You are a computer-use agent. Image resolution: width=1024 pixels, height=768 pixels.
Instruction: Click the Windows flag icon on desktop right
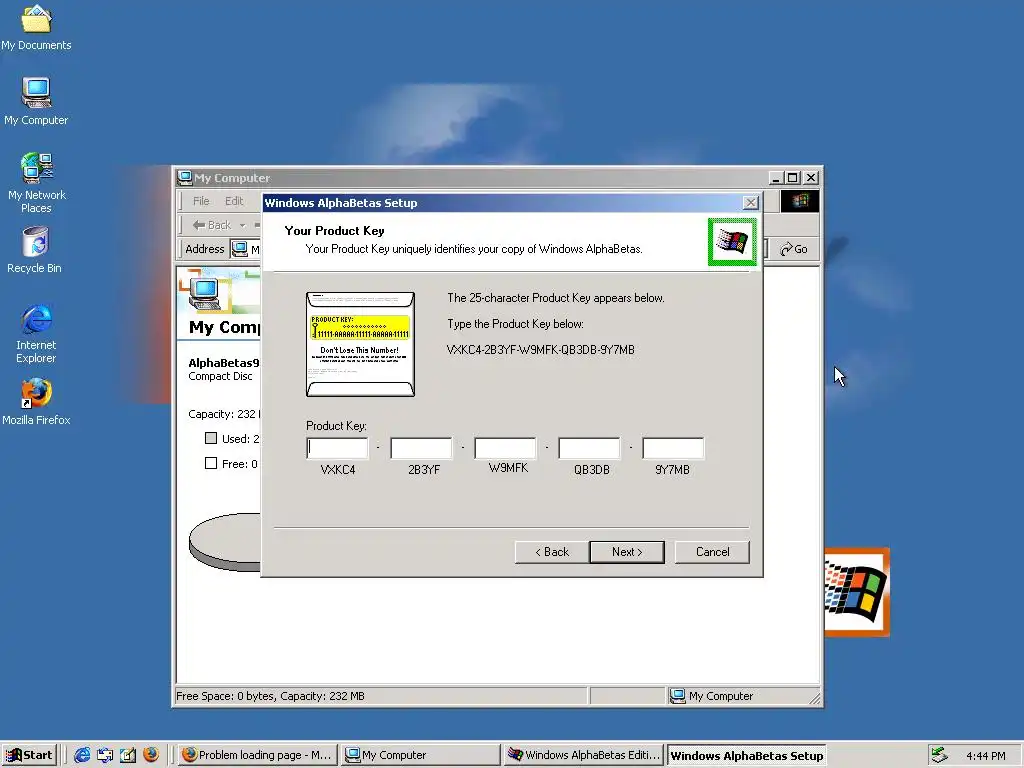point(857,592)
